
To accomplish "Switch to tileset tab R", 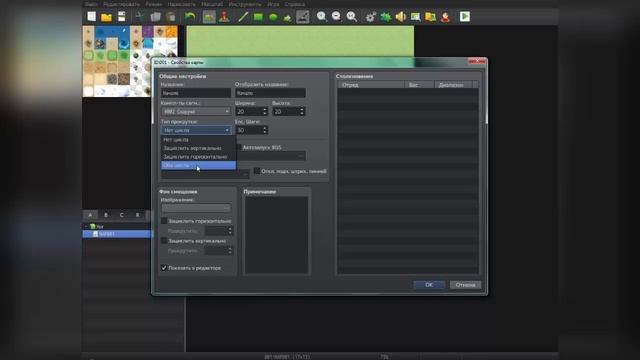I will coord(138,215).
